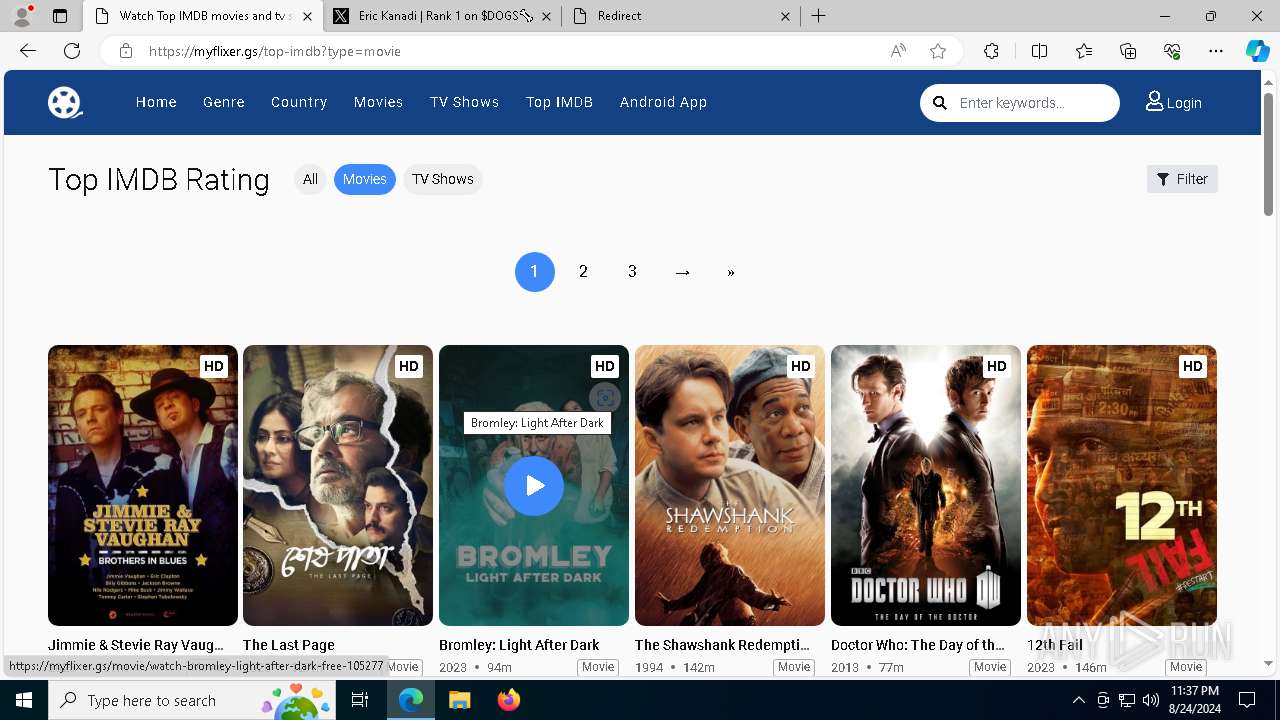Expand the Filter options
This screenshot has width=1280, height=720.
pos(1182,179)
